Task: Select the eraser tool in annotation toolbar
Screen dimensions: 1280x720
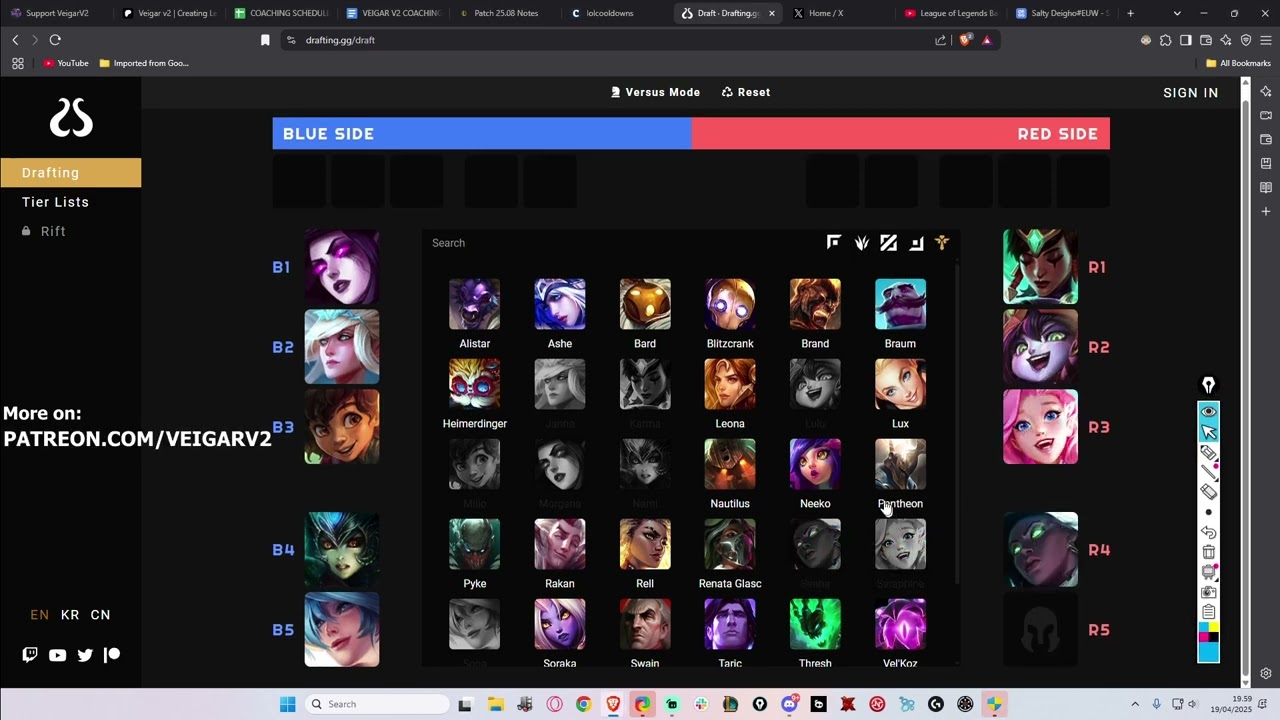Action: (1208, 492)
